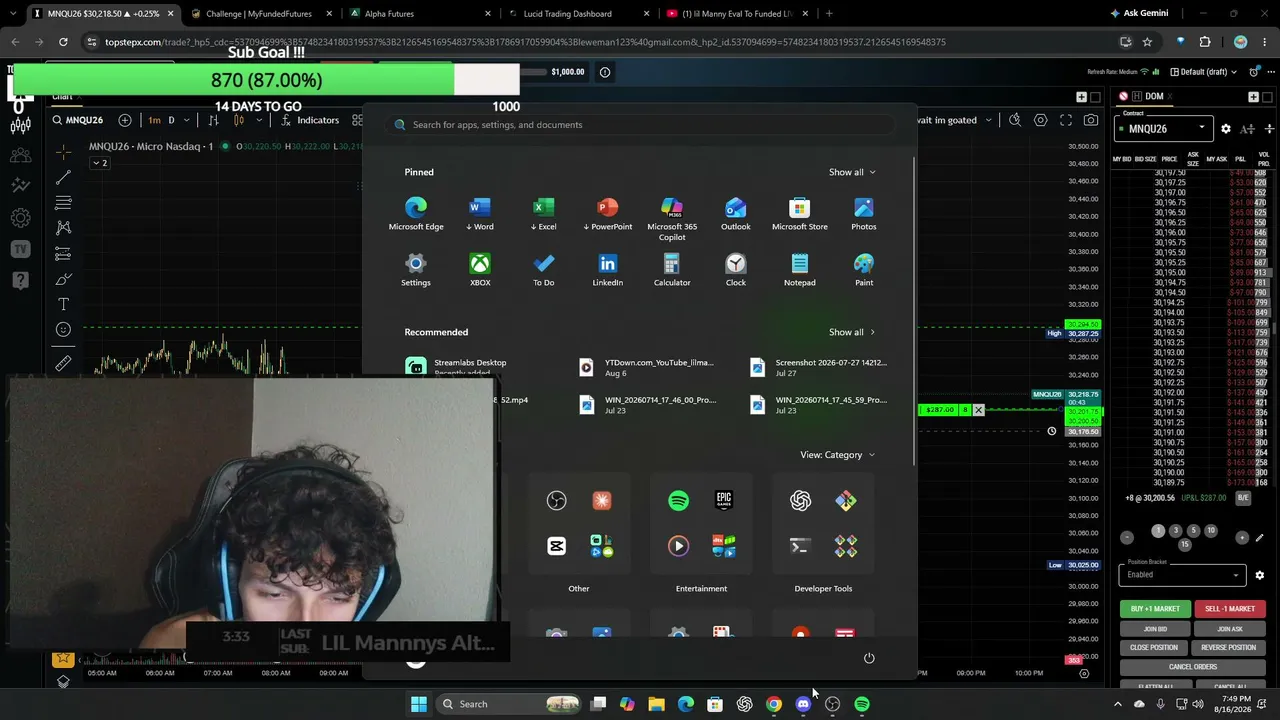Switch to the Alpha Futures browser tab
The height and width of the screenshot is (720, 1280).
click(420, 14)
